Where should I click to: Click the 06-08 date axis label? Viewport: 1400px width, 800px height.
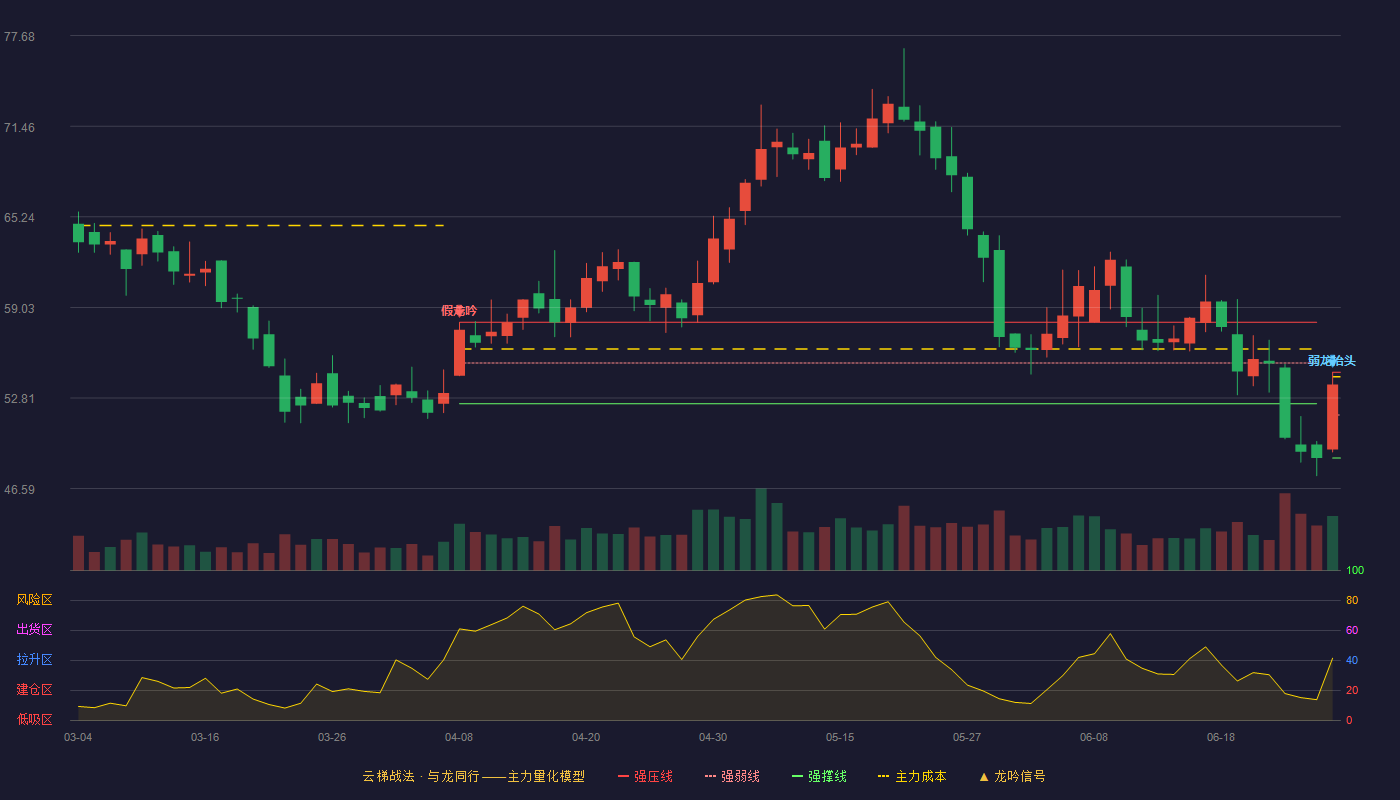click(1094, 737)
